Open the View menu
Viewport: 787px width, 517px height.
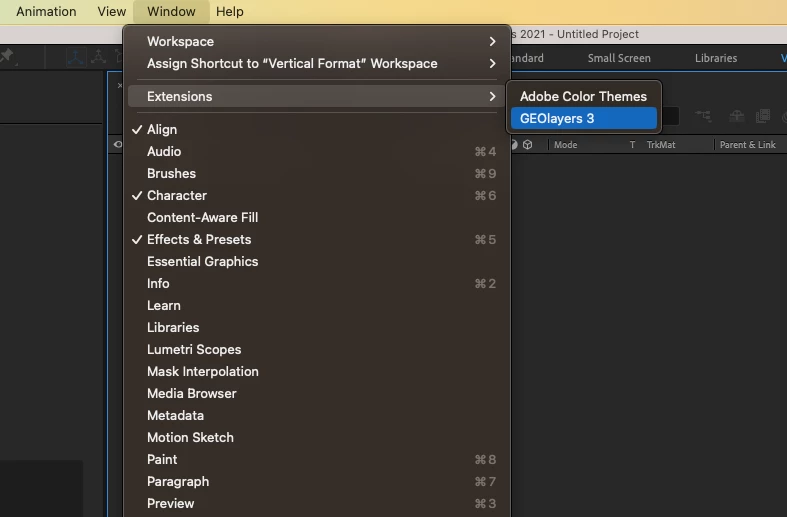[x=111, y=12]
